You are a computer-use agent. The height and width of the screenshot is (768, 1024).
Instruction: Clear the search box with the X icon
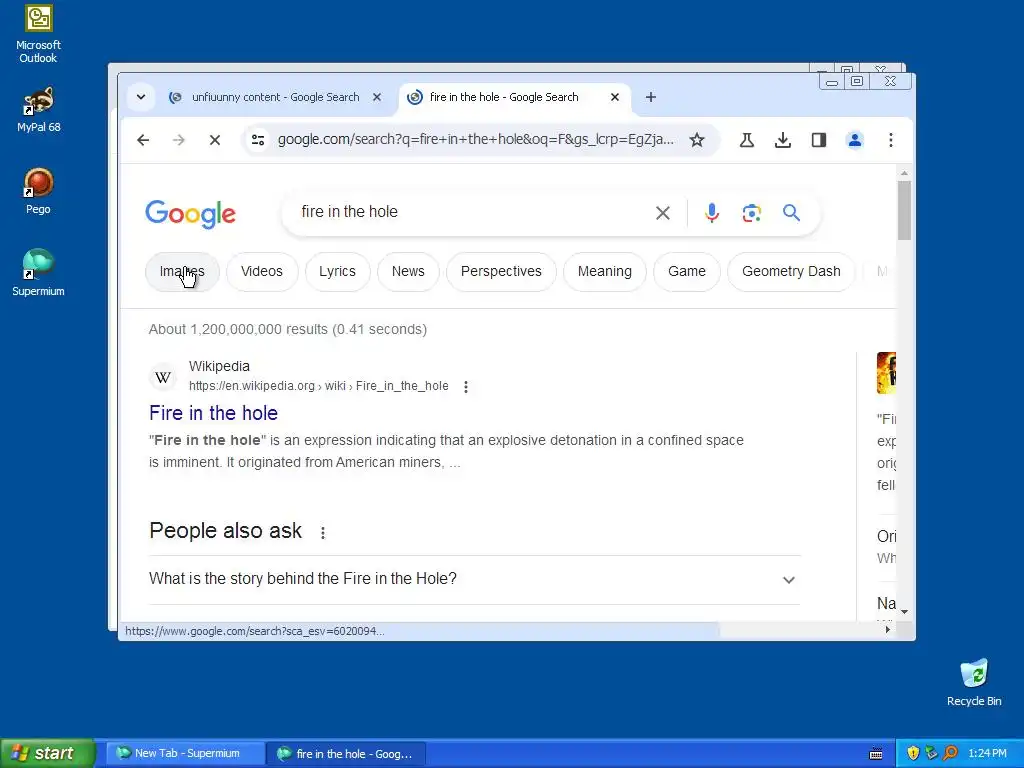[x=662, y=212]
